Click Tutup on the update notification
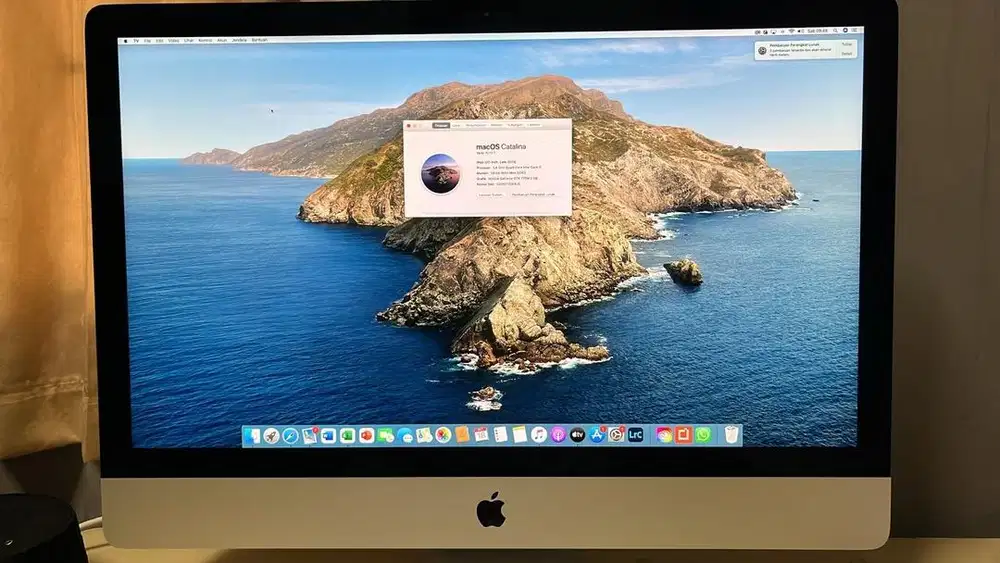The width and height of the screenshot is (1000, 563). (847, 44)
